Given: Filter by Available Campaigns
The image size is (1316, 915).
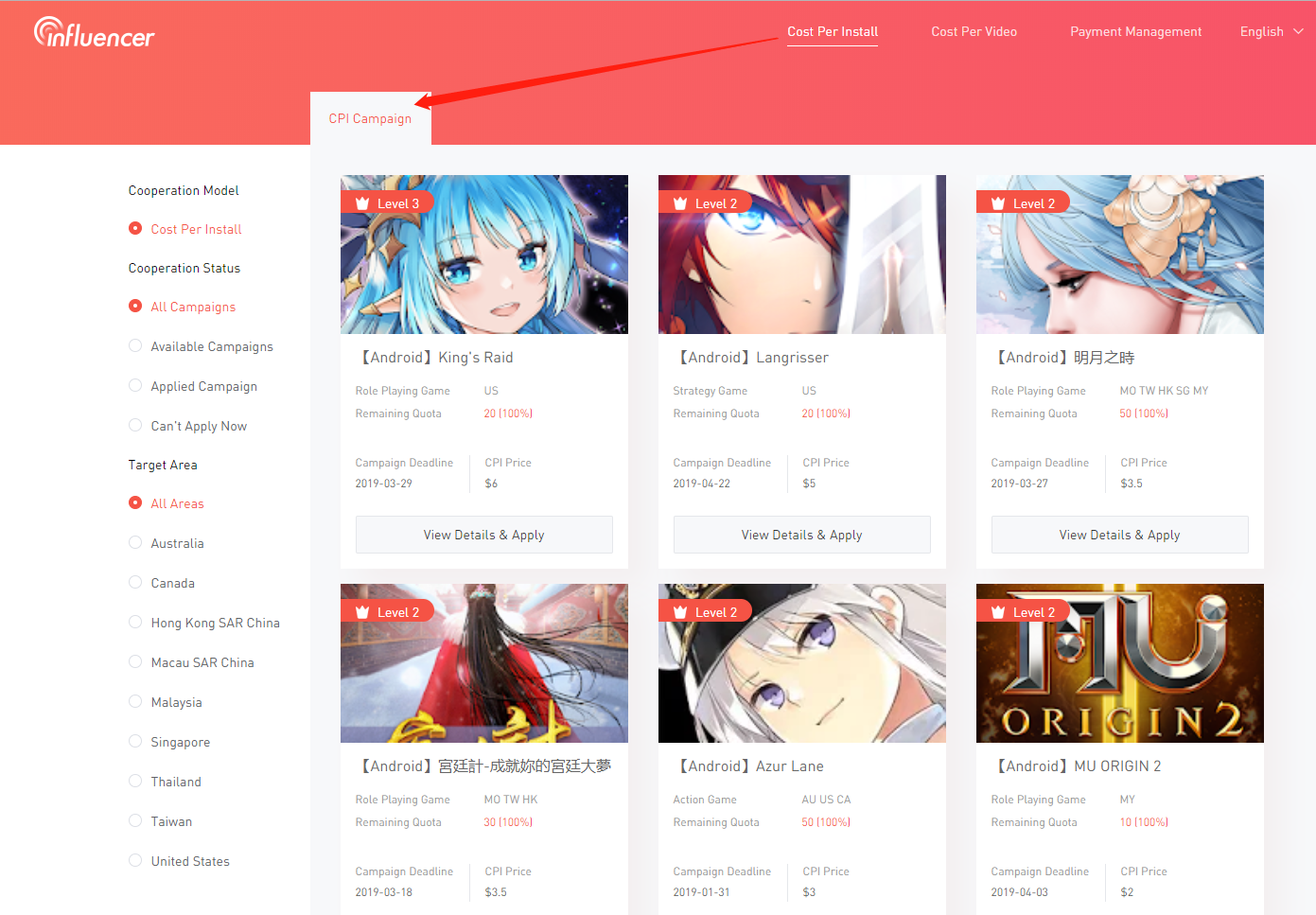Looking at the screenshot, I should click(x=201, y=346).
